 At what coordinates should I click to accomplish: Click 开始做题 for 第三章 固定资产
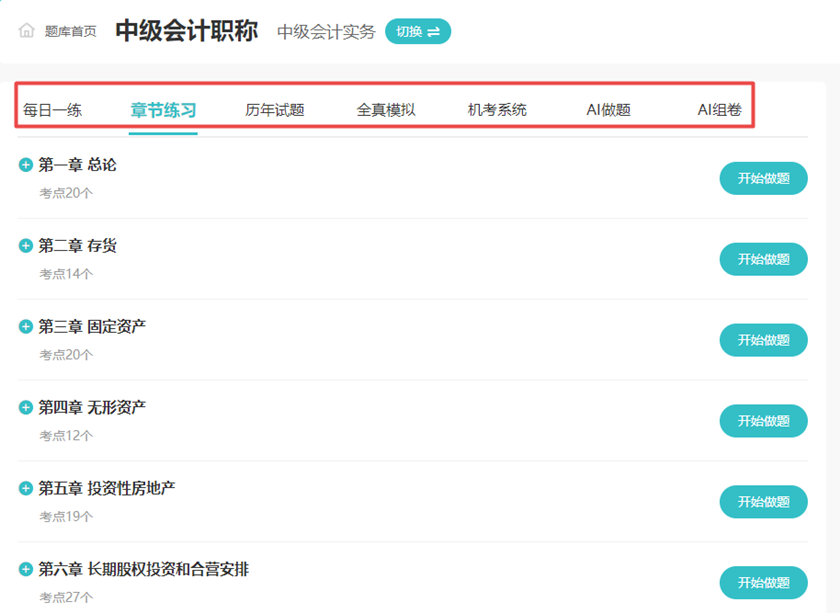[763, 340]
